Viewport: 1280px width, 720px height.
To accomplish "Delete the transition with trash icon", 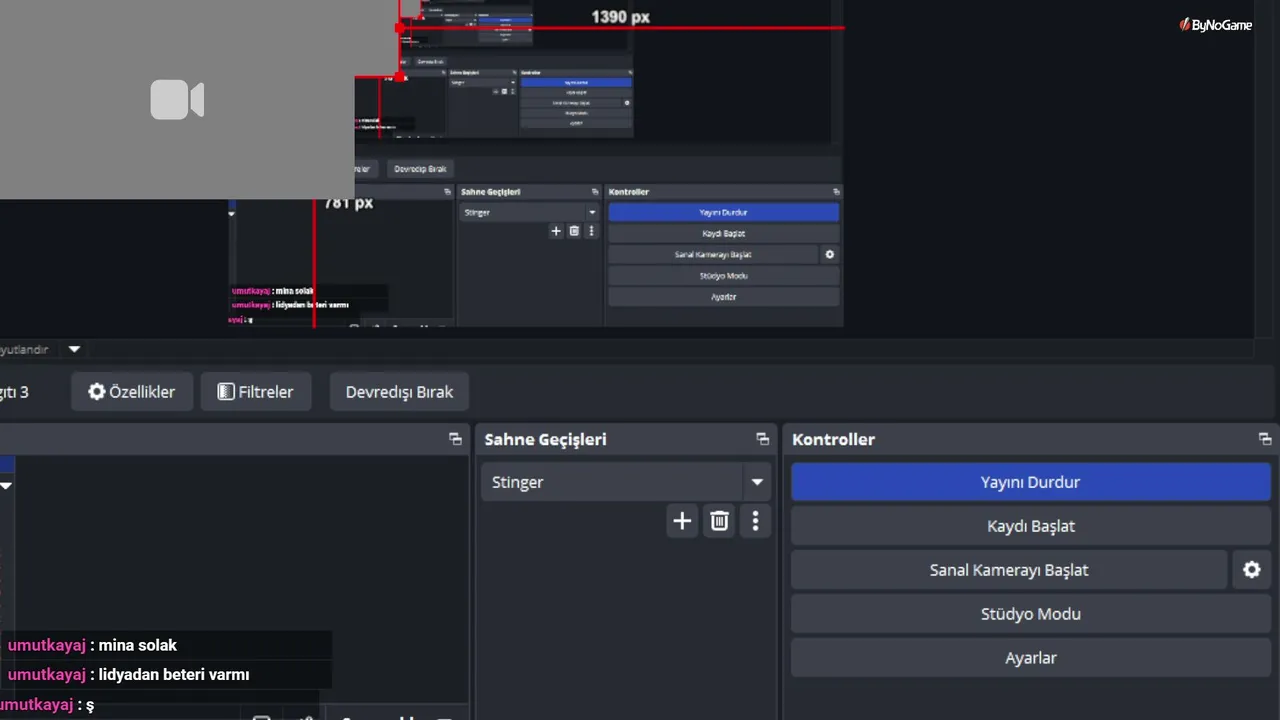I will point(719,521).
